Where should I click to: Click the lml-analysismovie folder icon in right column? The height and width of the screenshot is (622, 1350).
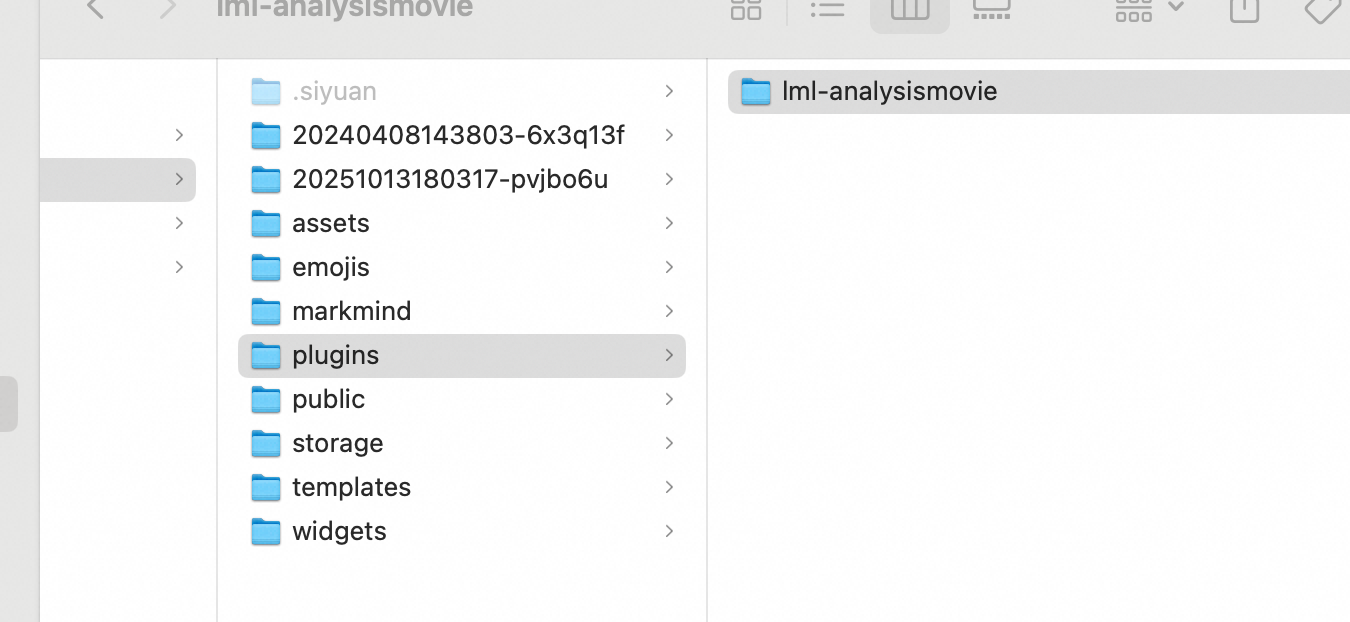[756, 92]
